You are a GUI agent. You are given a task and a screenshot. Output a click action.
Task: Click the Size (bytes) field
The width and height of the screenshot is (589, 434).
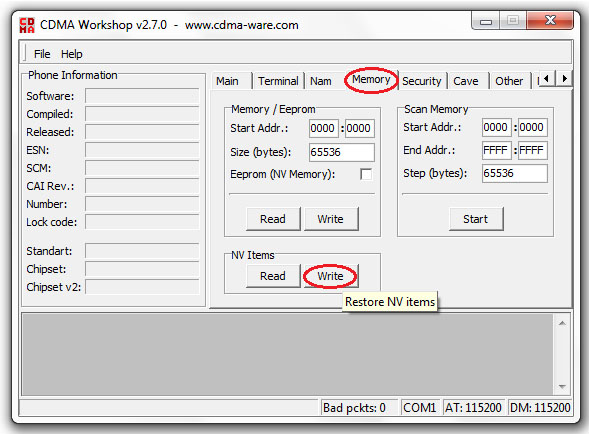click(x=341, y=152)
